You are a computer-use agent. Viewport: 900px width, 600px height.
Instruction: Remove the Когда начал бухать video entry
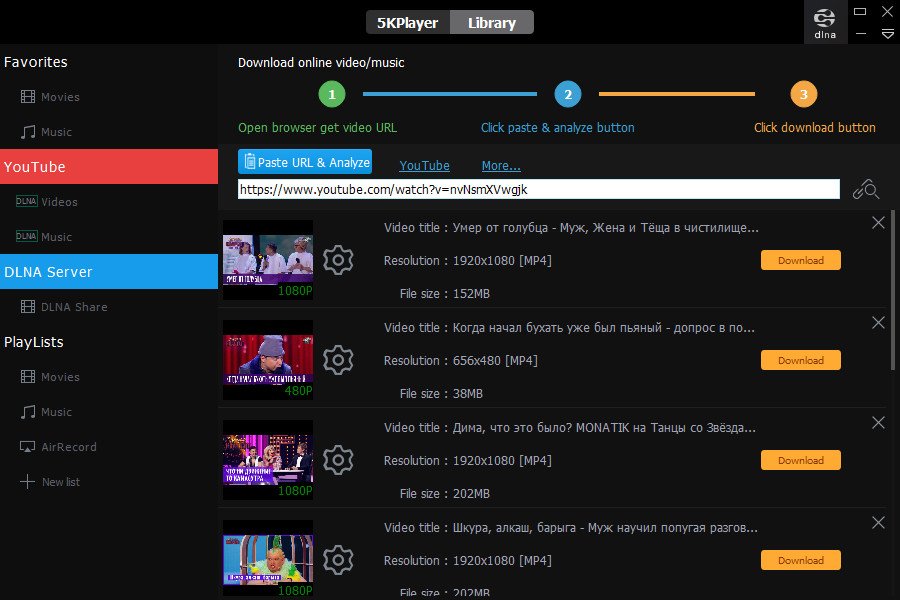[x=878, y=323]
